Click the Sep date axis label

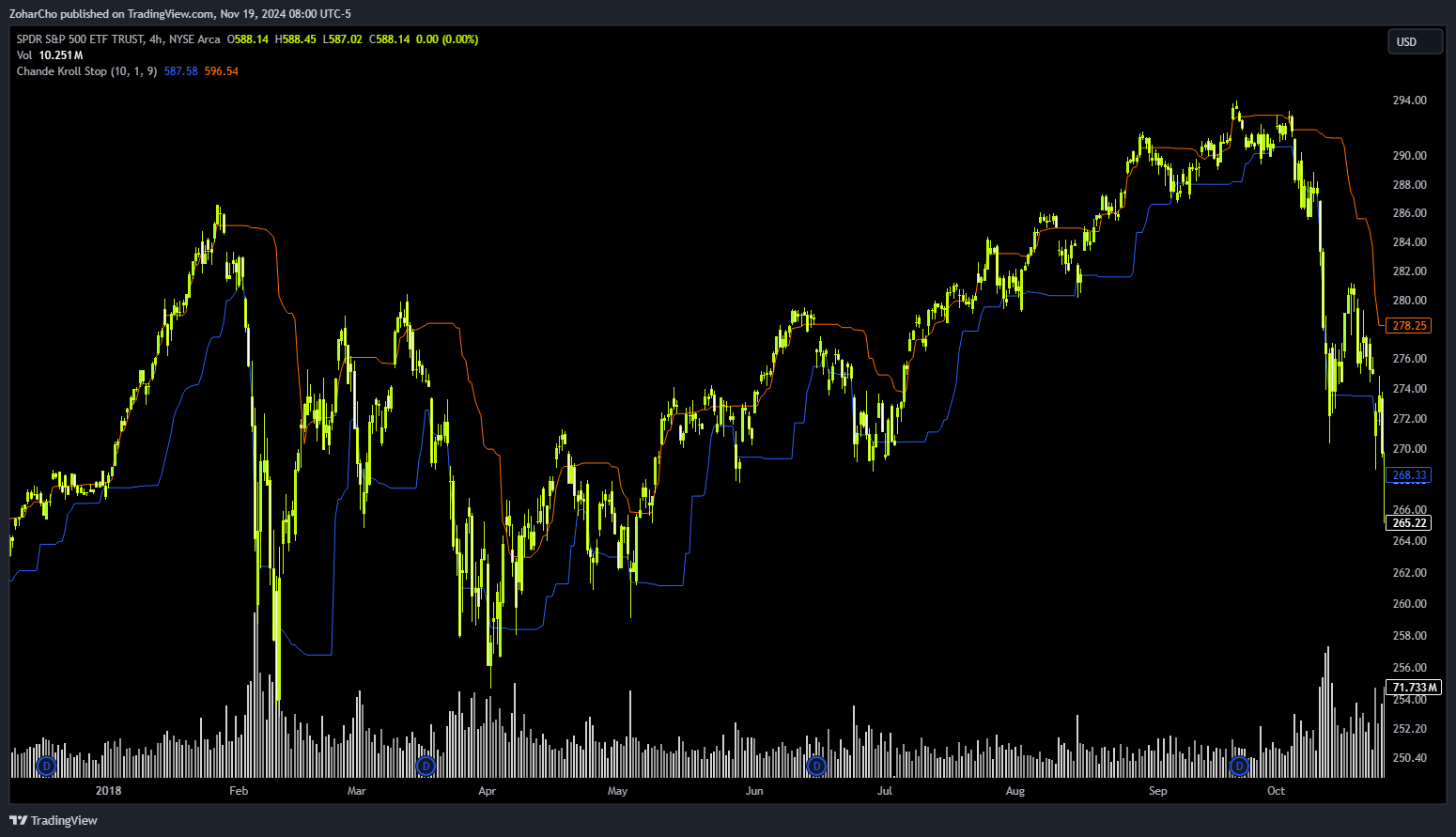[x=1157, y=791]
